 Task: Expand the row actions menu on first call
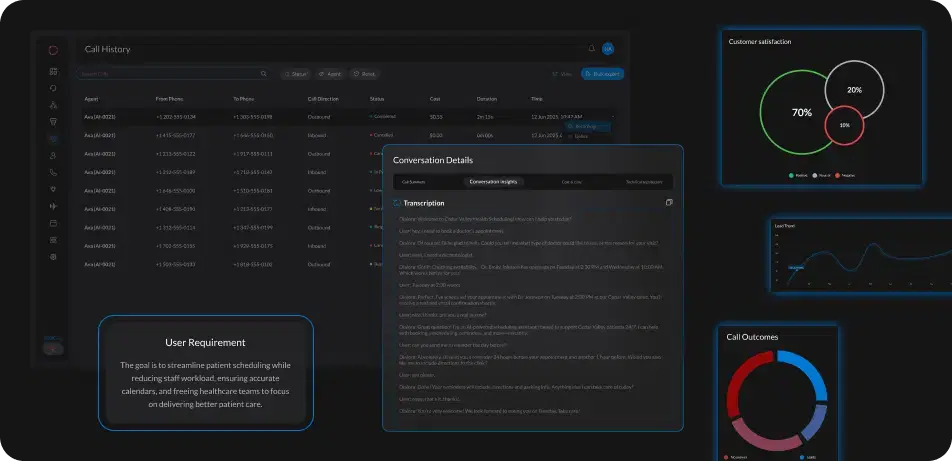click(x=612, y=116)
